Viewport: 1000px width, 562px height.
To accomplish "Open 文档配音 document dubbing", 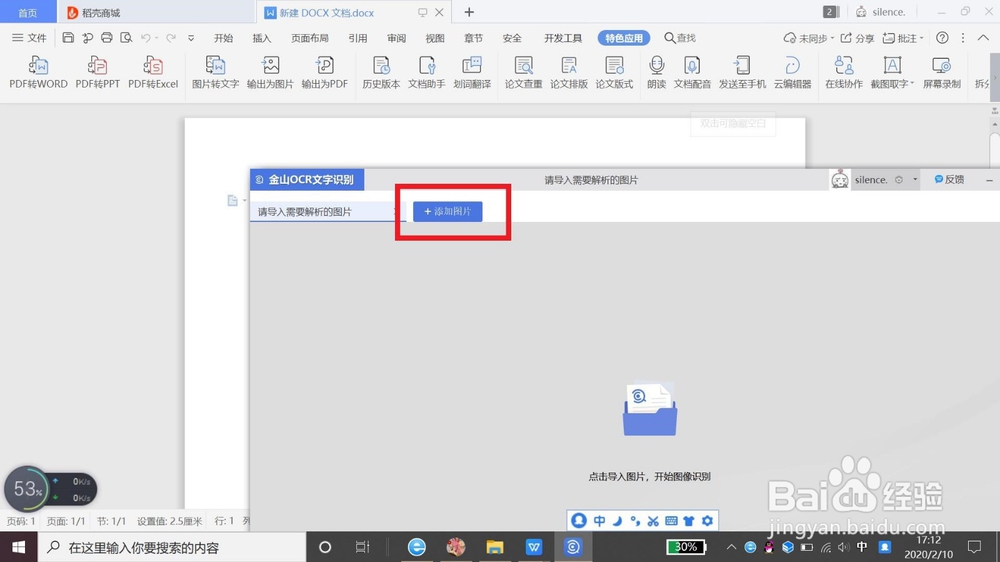I will click(x=692, y=72).
